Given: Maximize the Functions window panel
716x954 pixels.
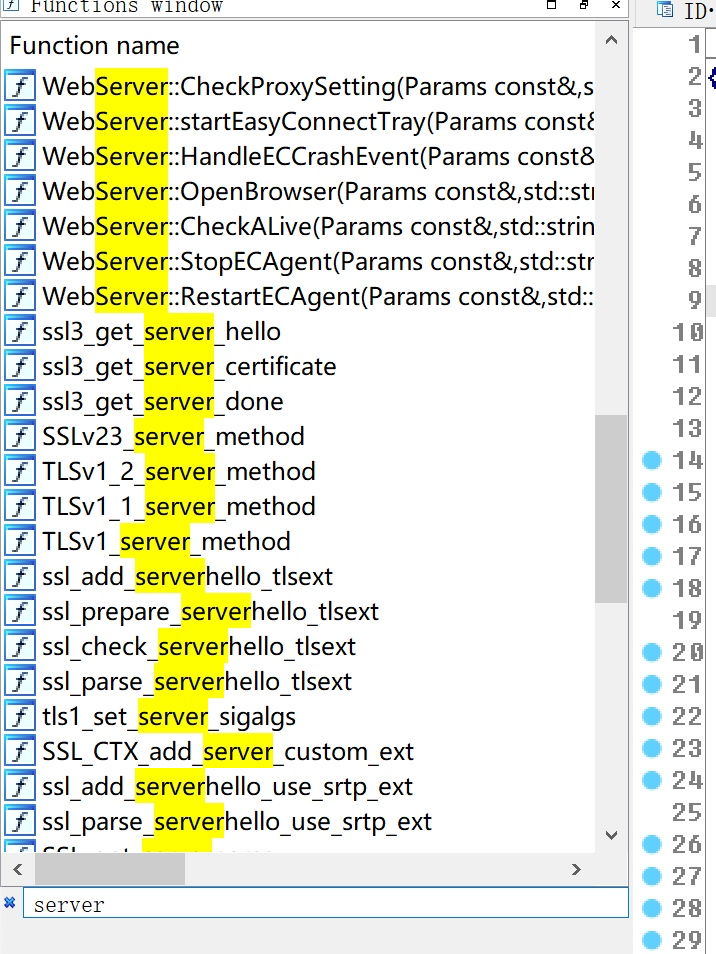Looking at the screenshot, I should pyautogui.click(x=551, y=5).
